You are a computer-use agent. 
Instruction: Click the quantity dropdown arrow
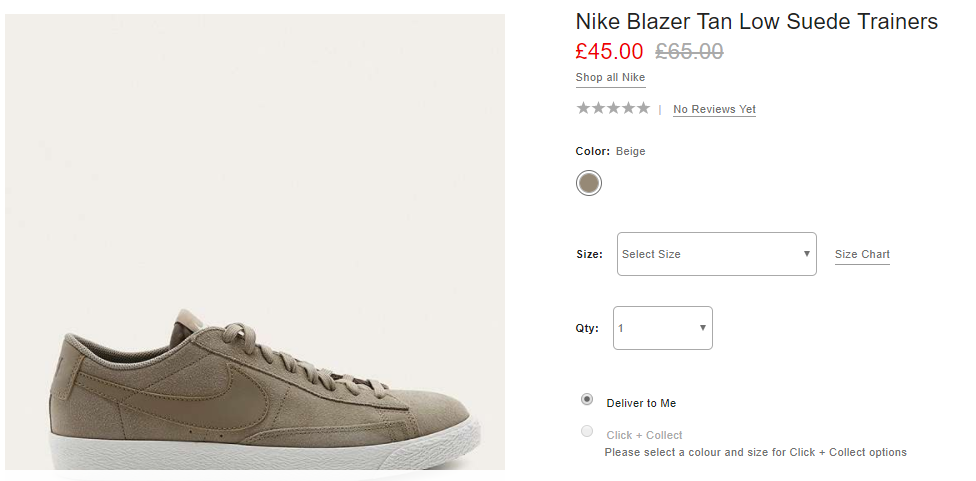703,328
